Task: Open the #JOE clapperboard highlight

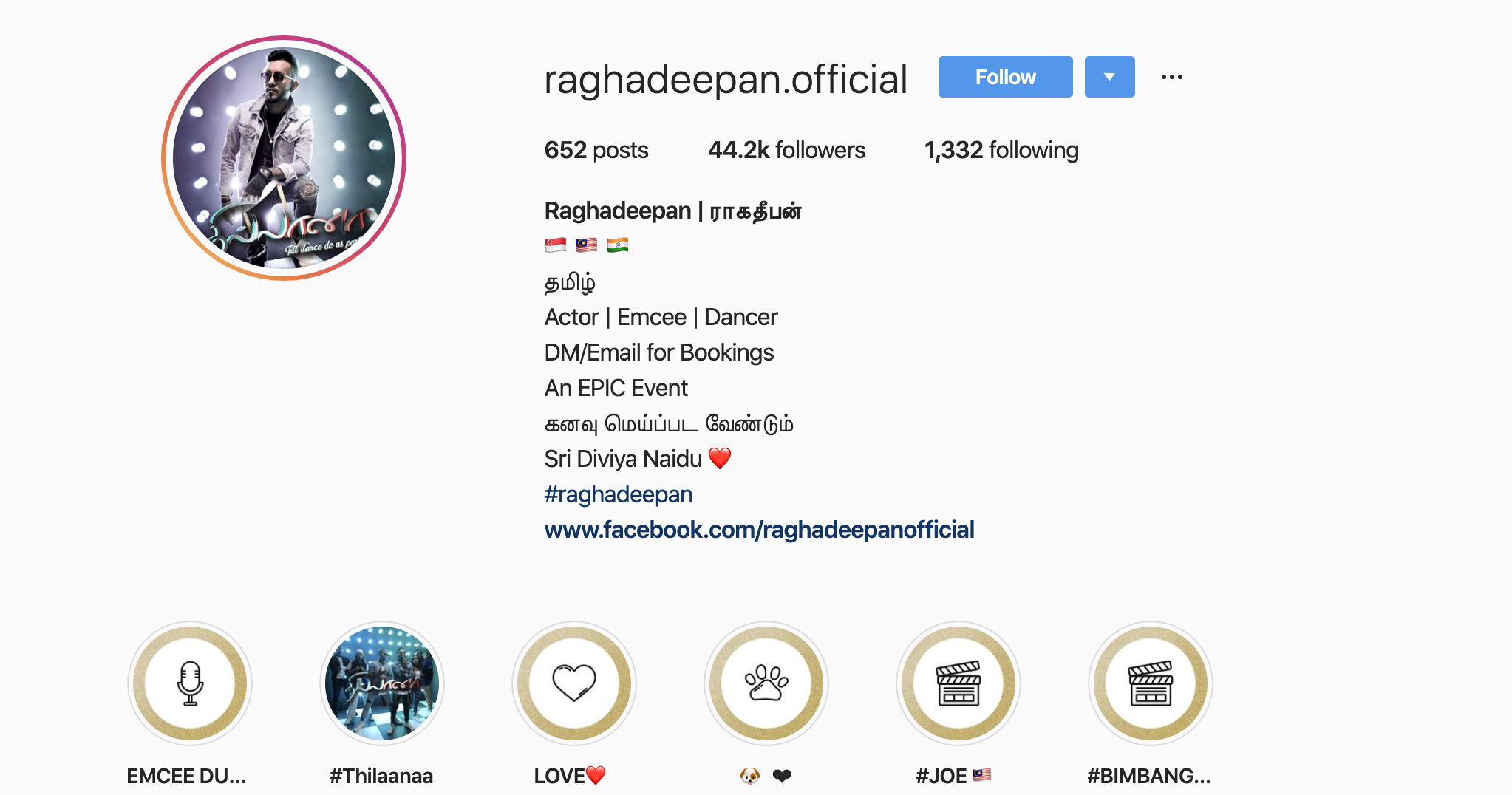Action: 958,683
